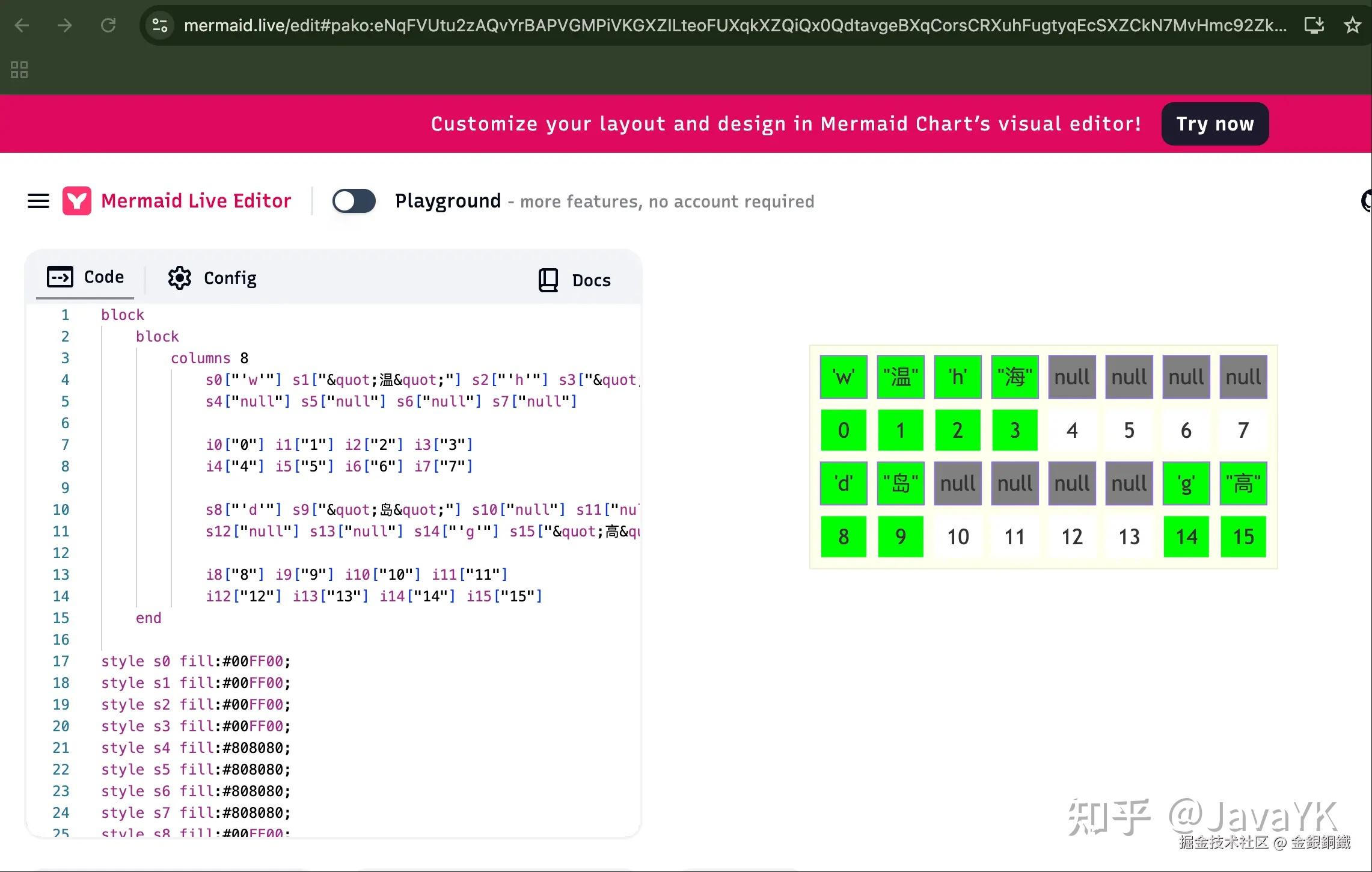
Task: Click the Docs book icon
Action: coord(548,280)
